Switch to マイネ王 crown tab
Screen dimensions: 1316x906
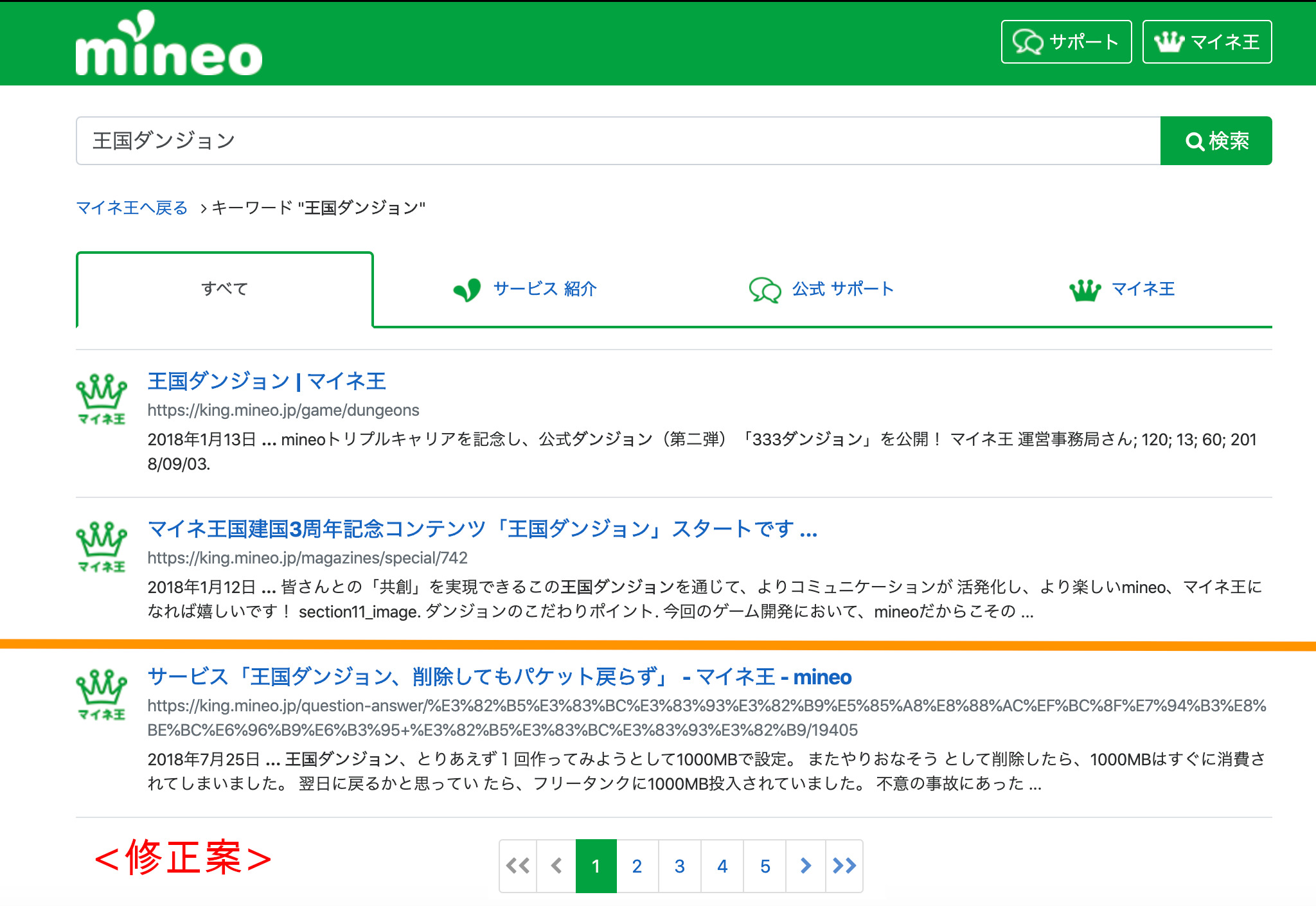pyautogui.click(x=1122, y=289)
